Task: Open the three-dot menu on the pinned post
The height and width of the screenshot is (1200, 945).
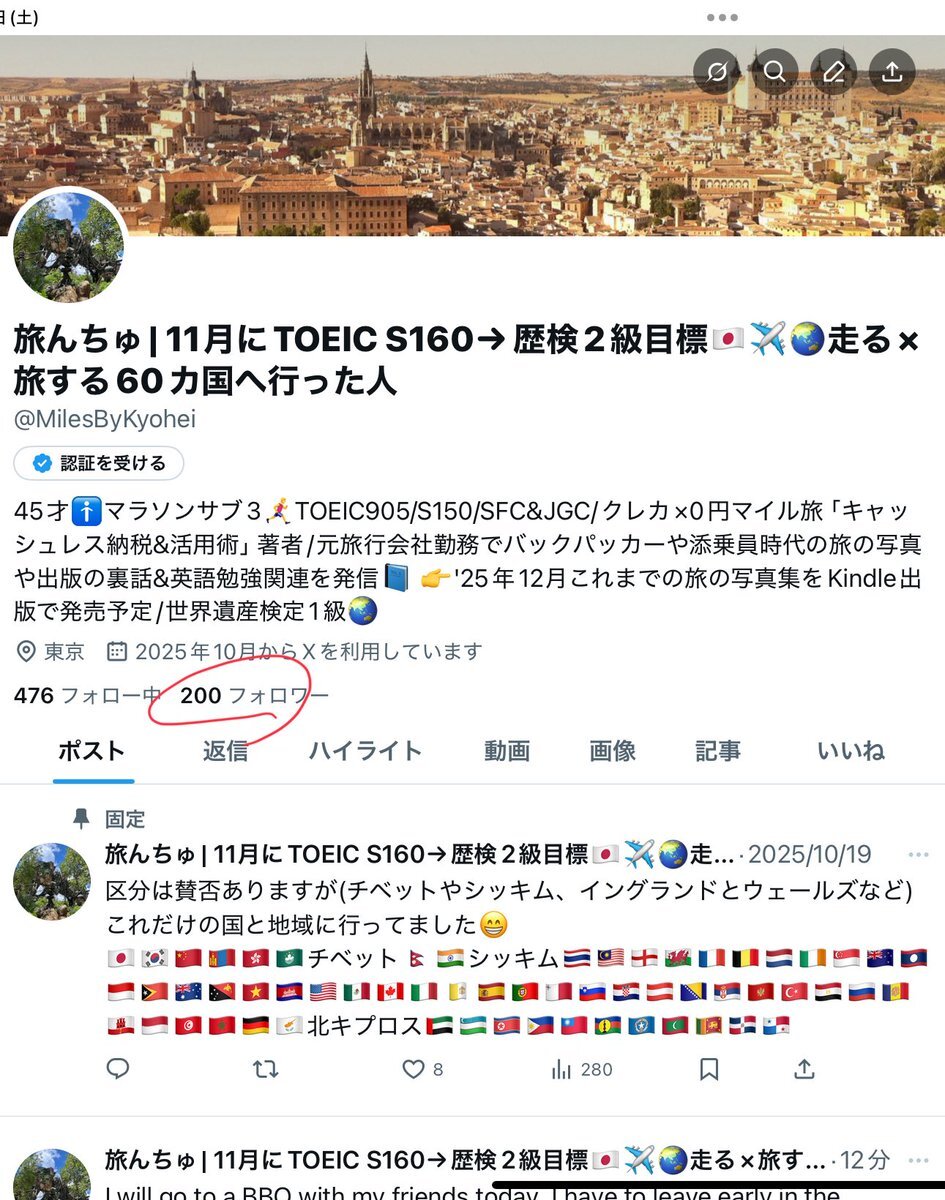Action: pos(918,855)
